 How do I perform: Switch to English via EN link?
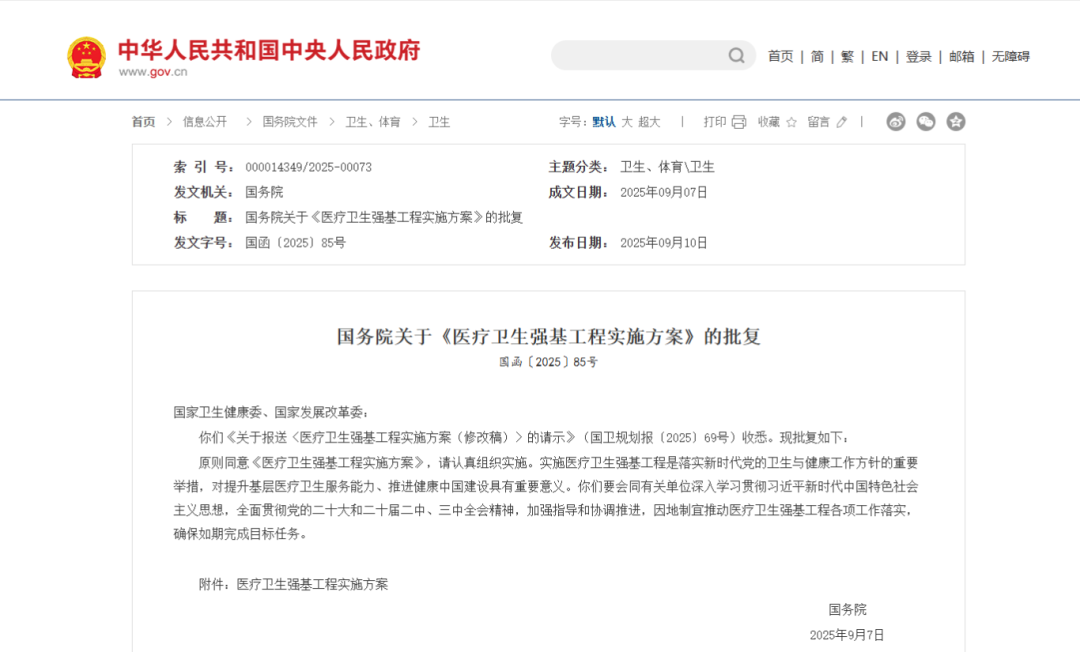879,57
